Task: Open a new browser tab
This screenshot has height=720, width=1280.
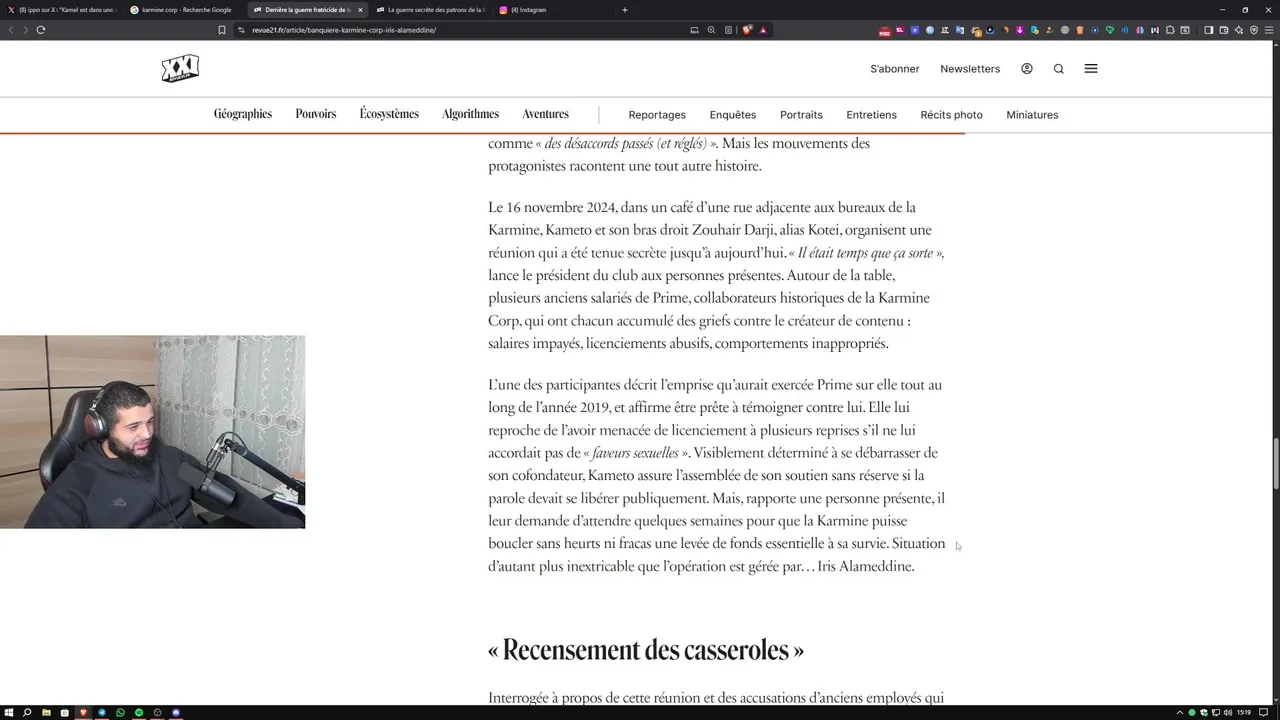Action: [x=625, y=10]
